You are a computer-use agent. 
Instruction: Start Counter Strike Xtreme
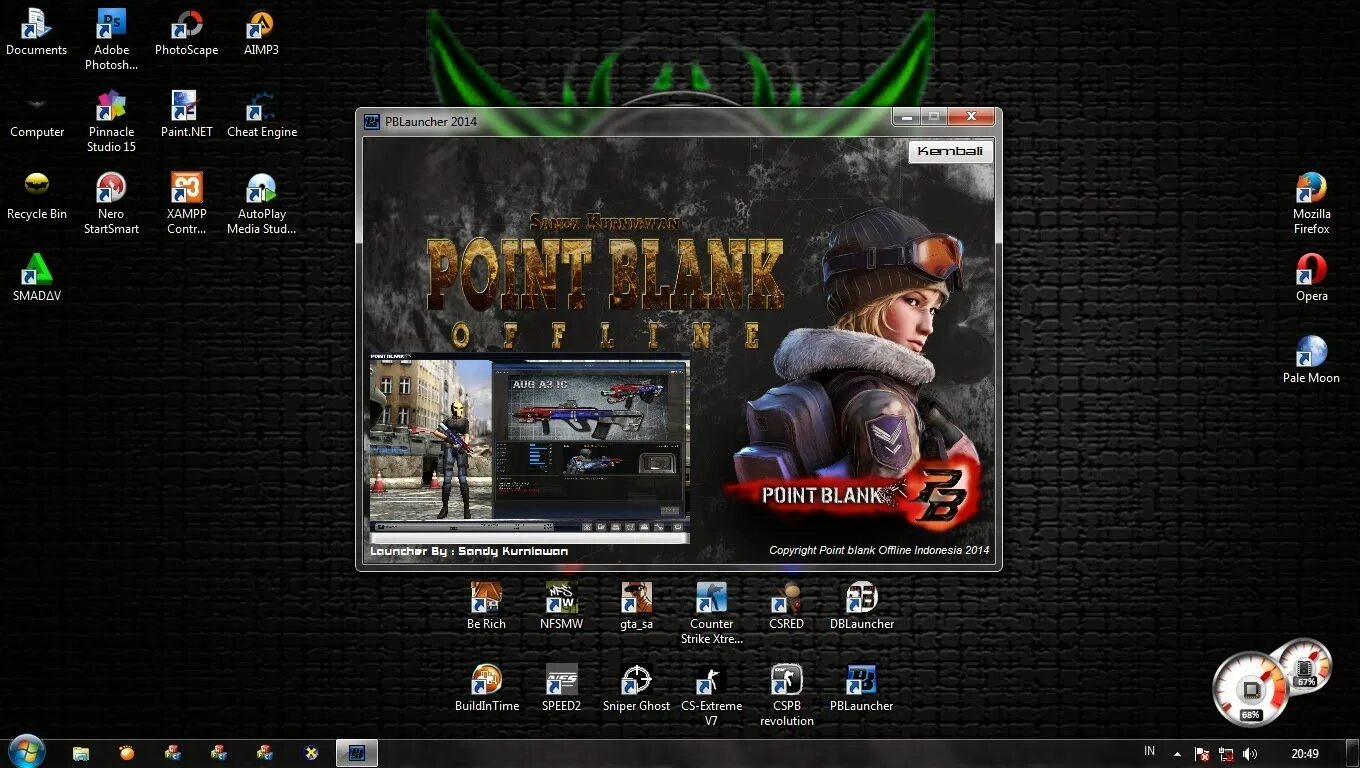(x=711, y=598)
